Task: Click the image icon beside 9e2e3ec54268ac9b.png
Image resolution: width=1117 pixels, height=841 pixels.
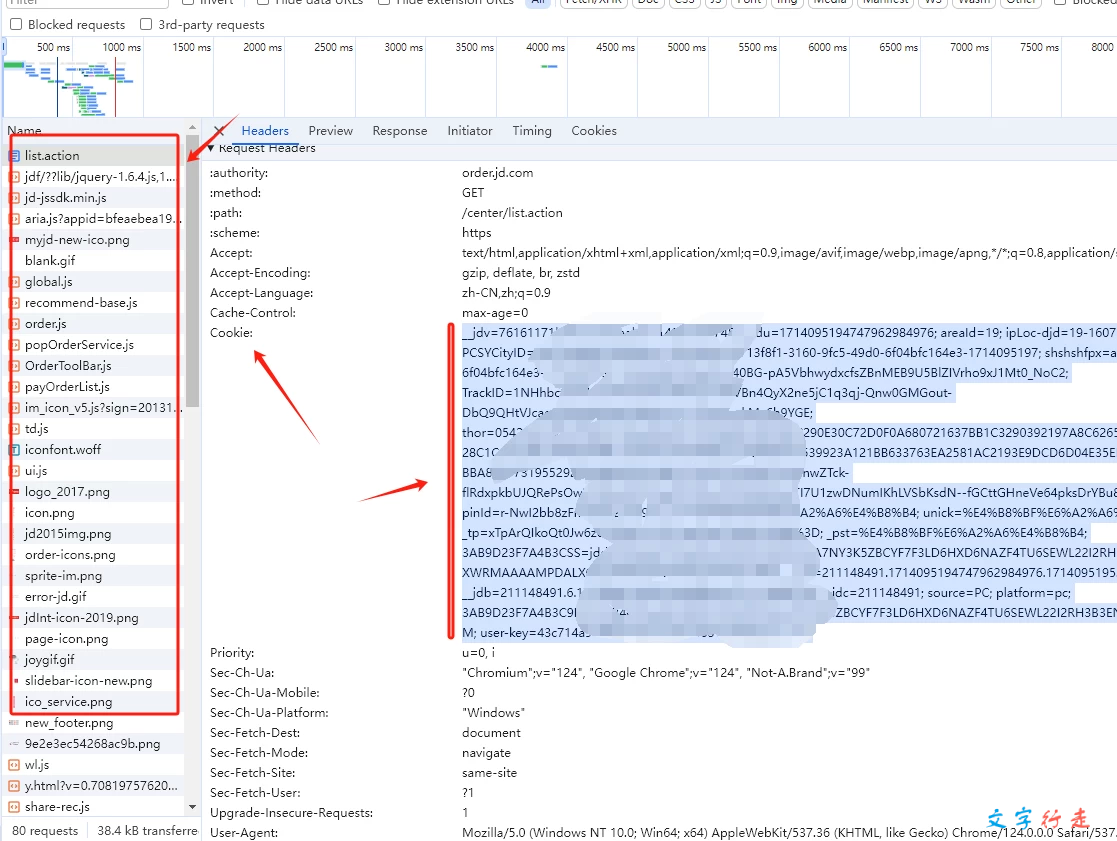Action: (14, 743)
